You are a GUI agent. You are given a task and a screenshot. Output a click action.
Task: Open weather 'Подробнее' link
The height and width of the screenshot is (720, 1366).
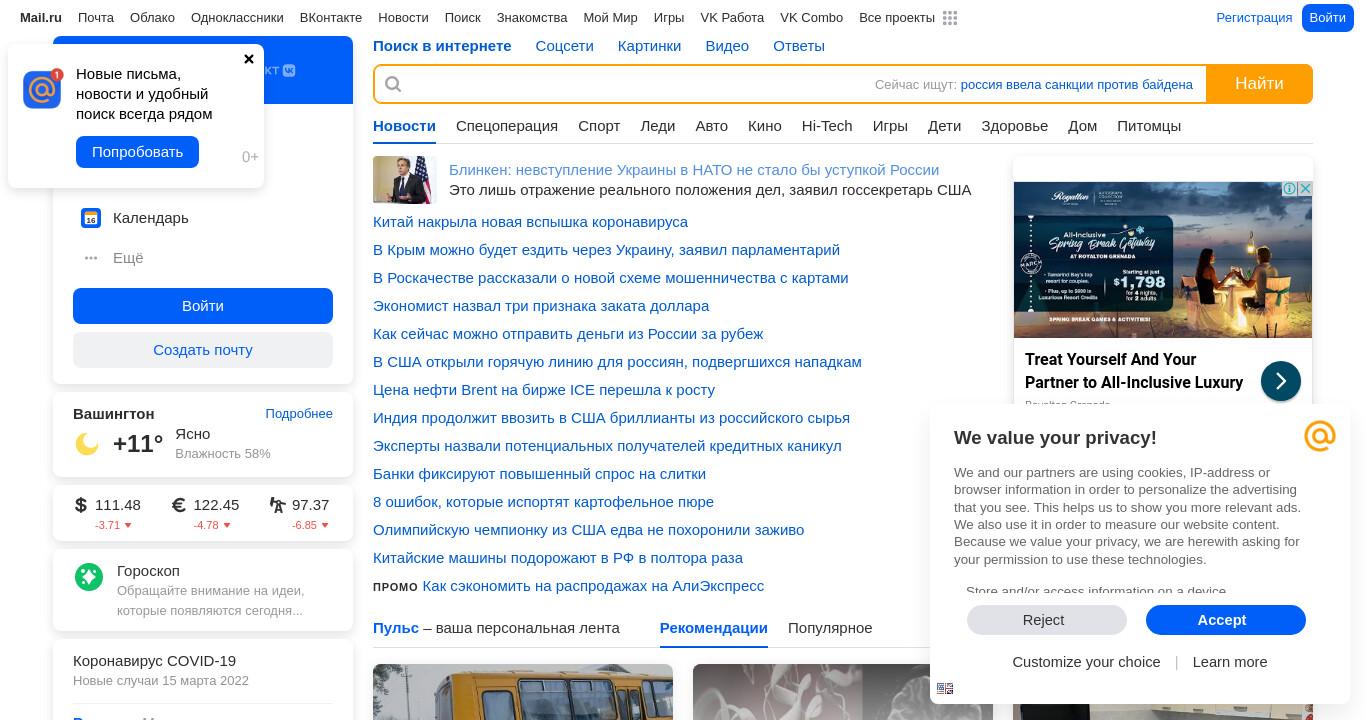pos(299,414)
